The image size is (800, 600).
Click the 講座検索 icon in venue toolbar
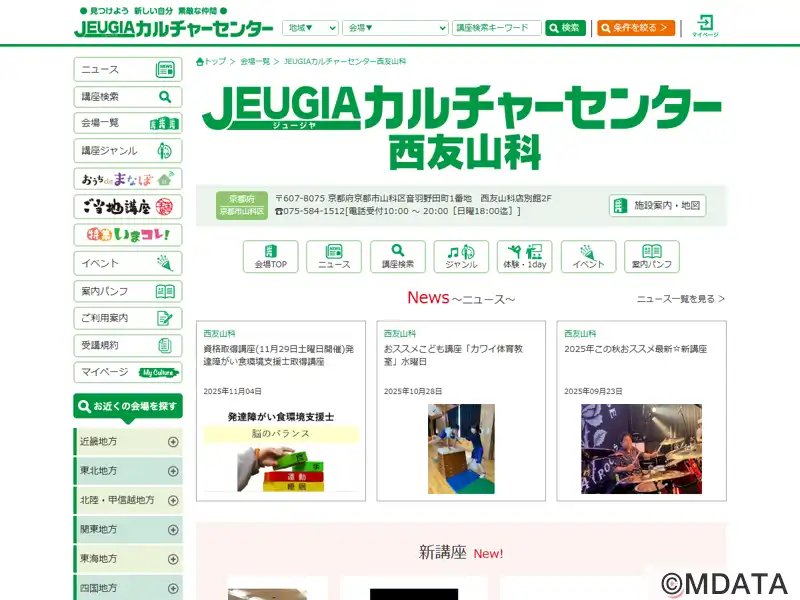click(397, 257)
